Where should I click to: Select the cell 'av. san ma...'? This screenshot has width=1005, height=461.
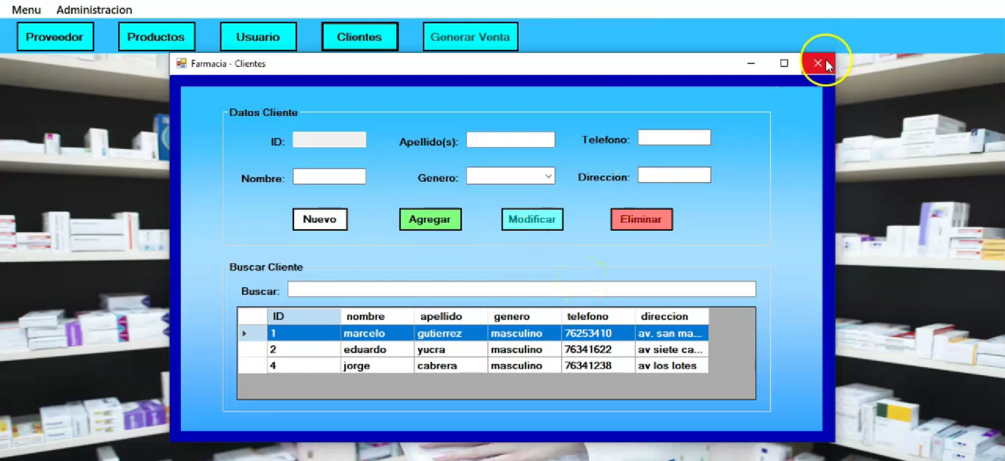pos(672,333)
